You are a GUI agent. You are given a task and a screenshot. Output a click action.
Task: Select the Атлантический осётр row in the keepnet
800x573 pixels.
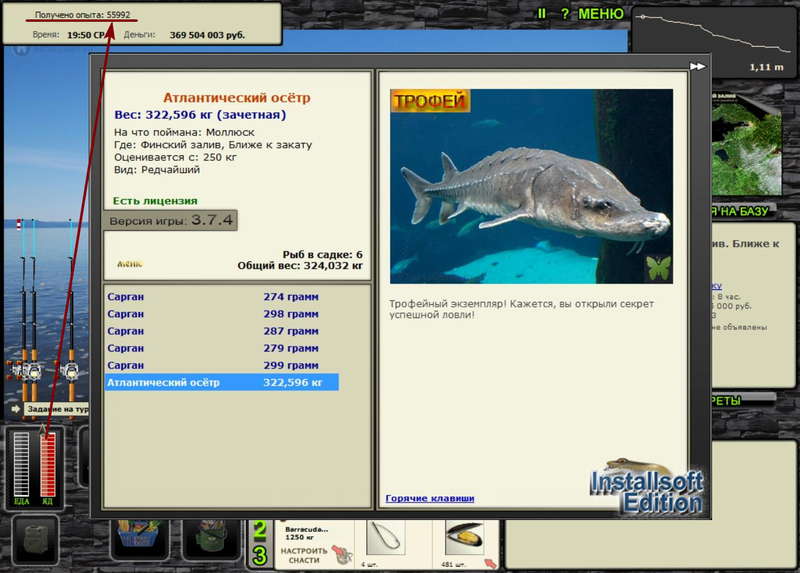tap(221, 382)
